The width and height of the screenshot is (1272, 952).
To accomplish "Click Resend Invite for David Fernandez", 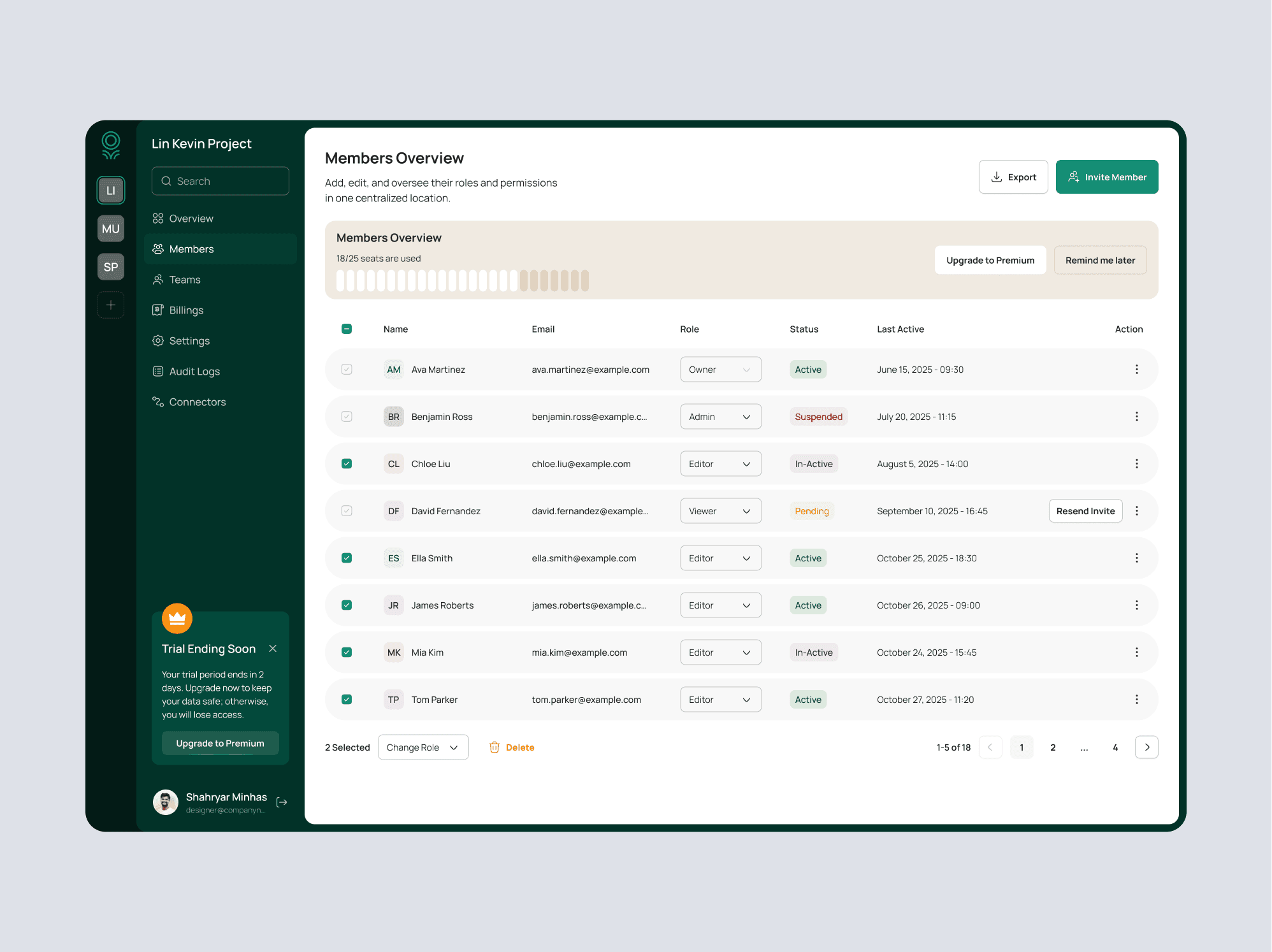I will pyautogui.click(x=1085, y=511).
